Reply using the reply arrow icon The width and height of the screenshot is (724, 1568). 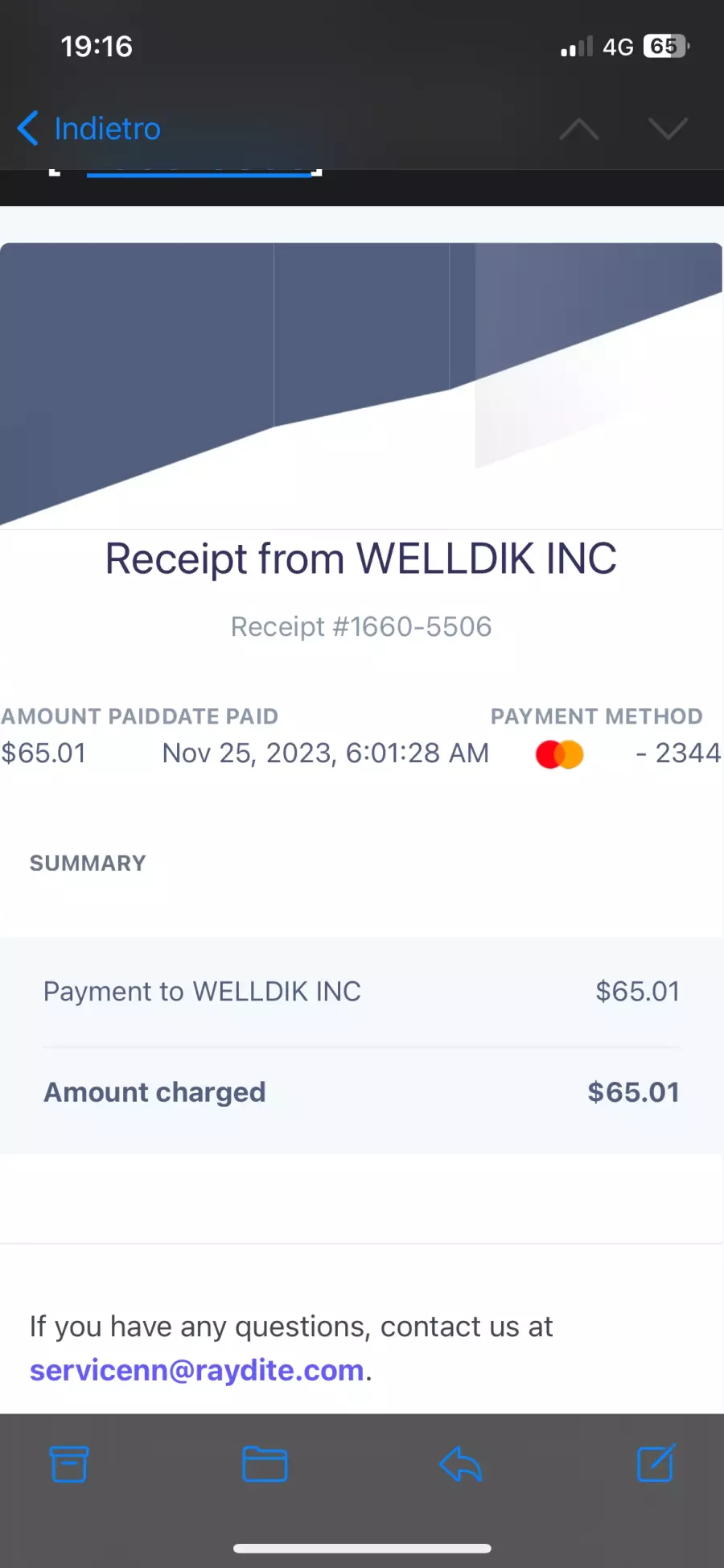[x=460, y=1463]
